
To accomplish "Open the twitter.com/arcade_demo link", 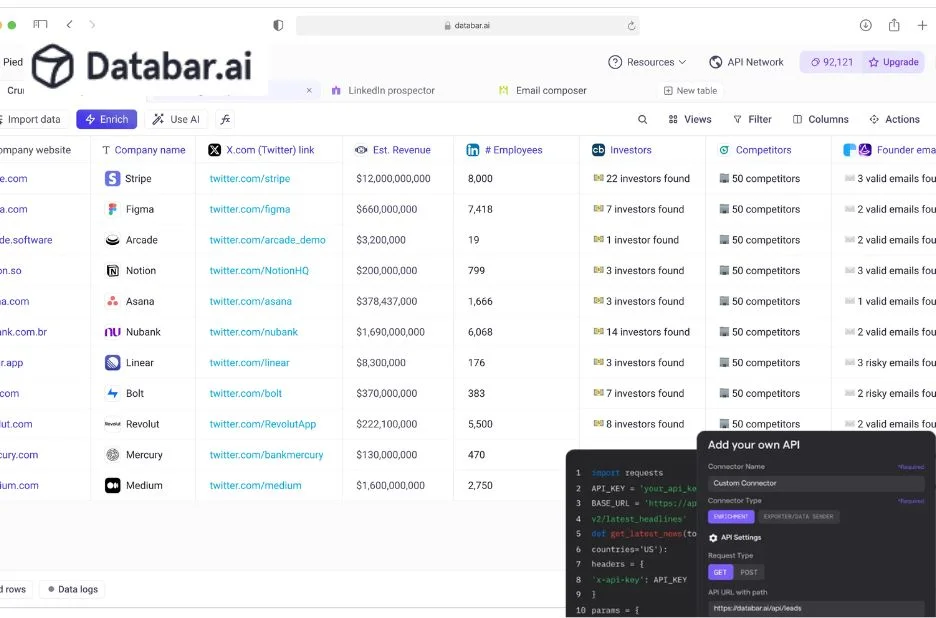I will click(x=267, y=240).
